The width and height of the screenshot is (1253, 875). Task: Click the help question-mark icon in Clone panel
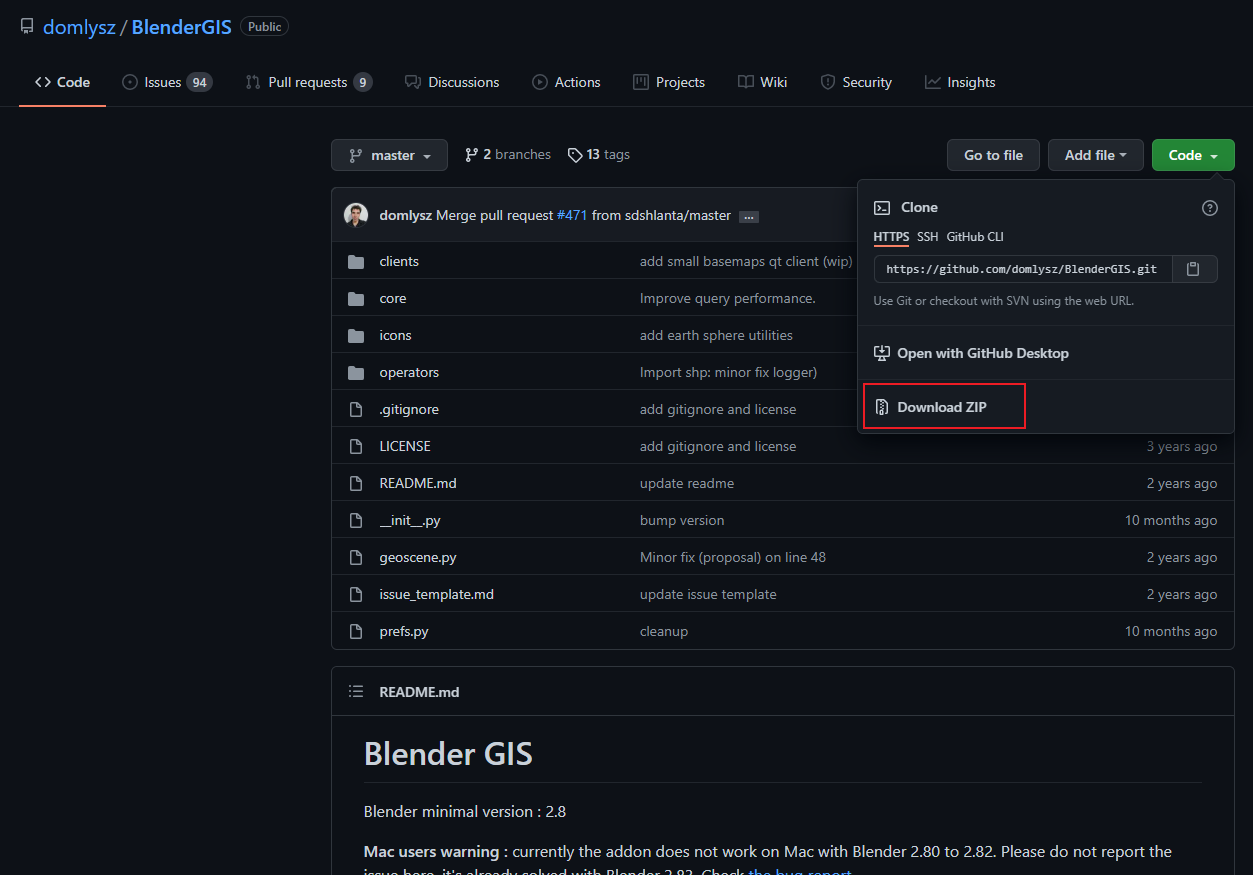1210,208
